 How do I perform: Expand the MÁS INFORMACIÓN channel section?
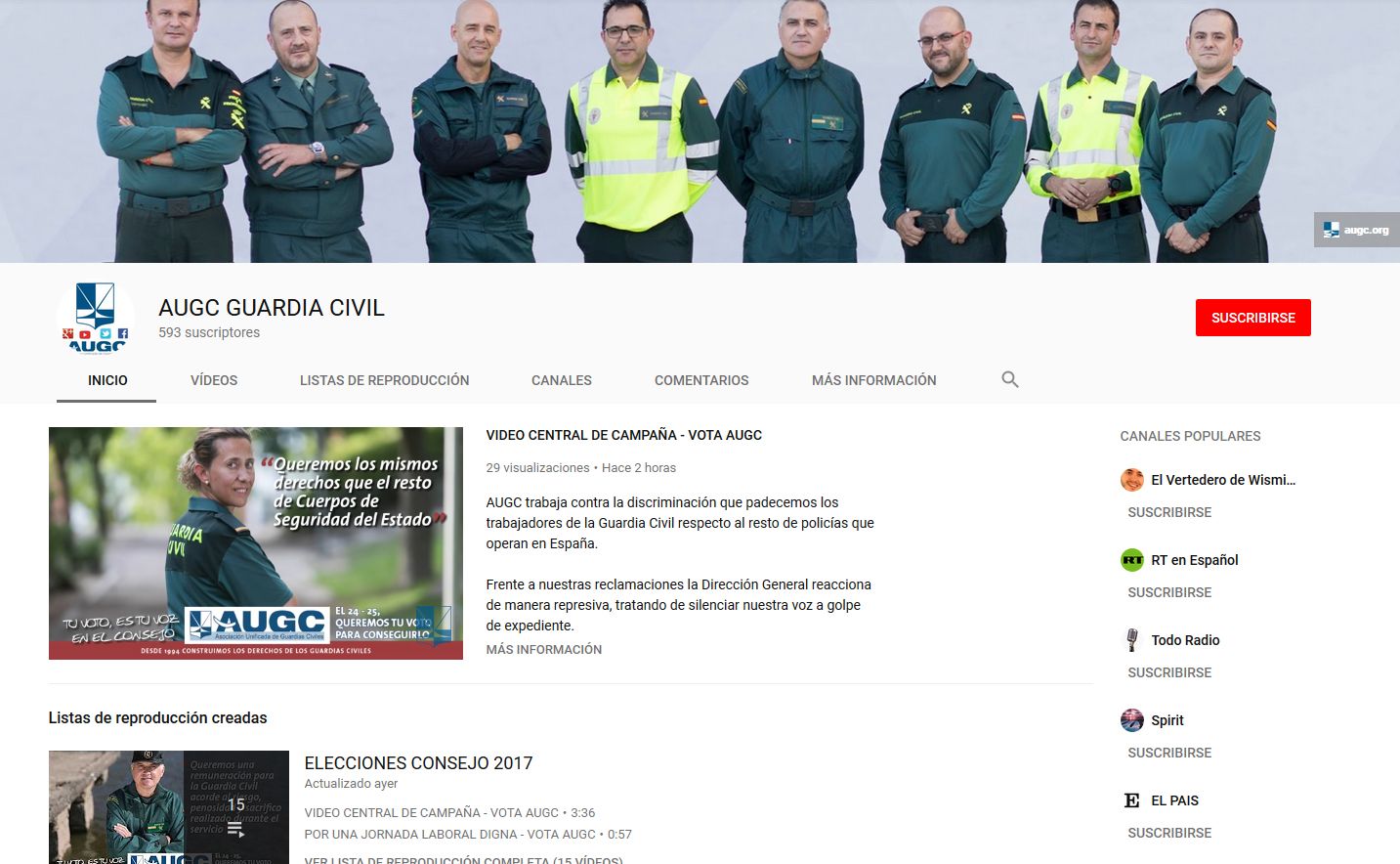(x=873, y=380)
